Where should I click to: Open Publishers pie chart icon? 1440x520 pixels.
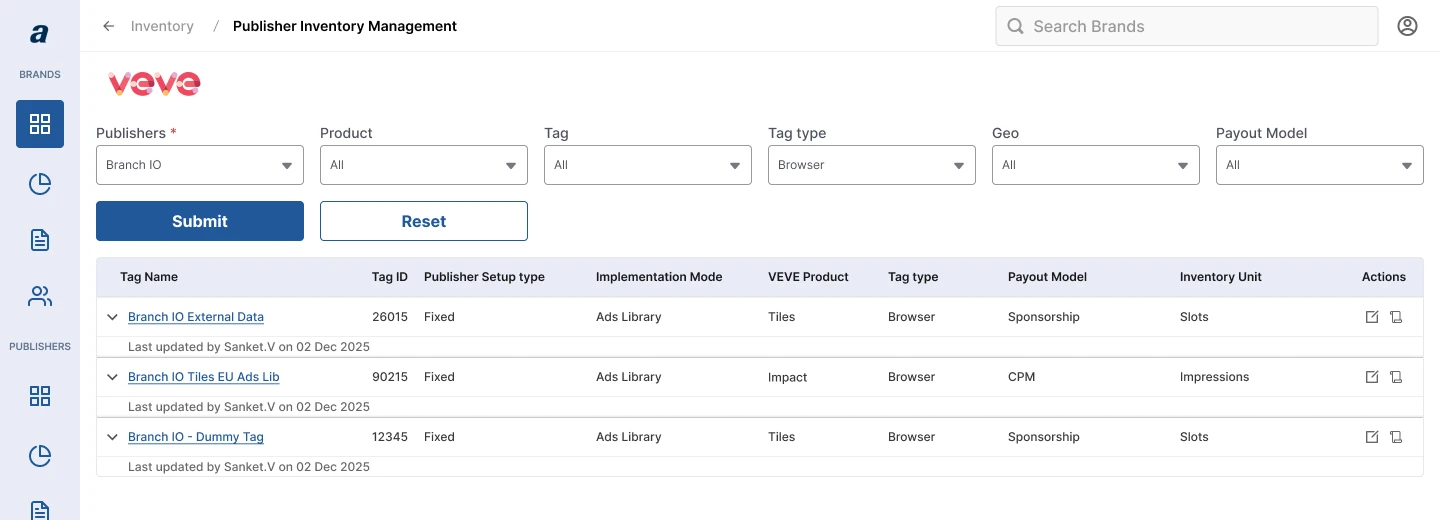[40, 456]
